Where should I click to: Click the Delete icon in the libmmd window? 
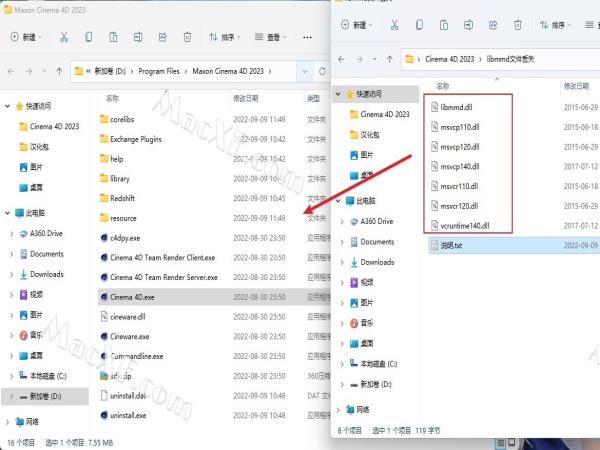point(518,25)
